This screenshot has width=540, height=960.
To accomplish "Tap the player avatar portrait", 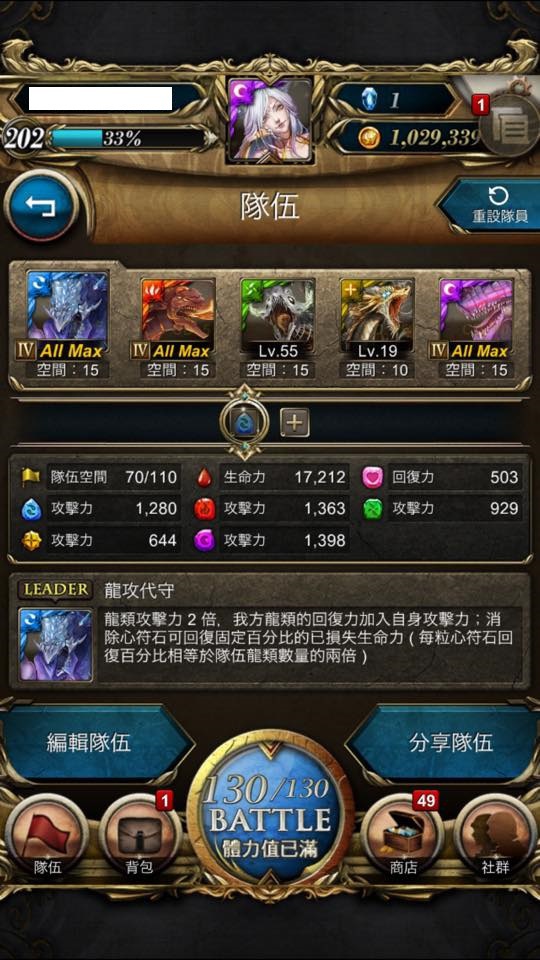I will click(270, 119).
